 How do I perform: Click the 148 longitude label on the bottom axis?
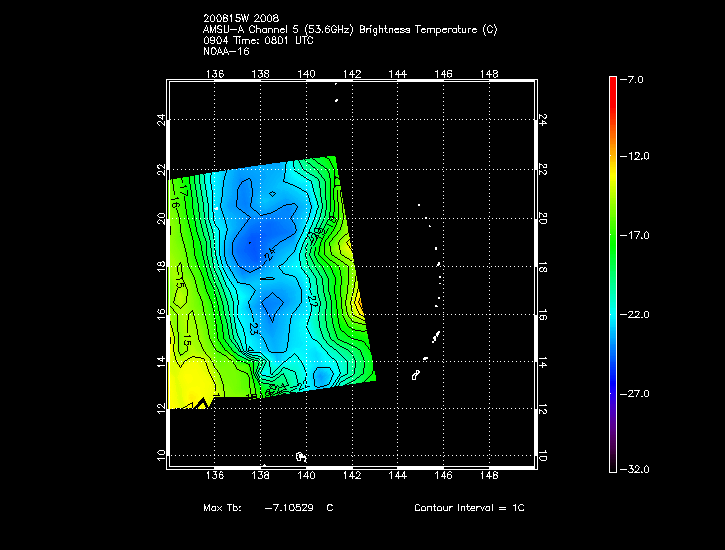pos(490,477)
